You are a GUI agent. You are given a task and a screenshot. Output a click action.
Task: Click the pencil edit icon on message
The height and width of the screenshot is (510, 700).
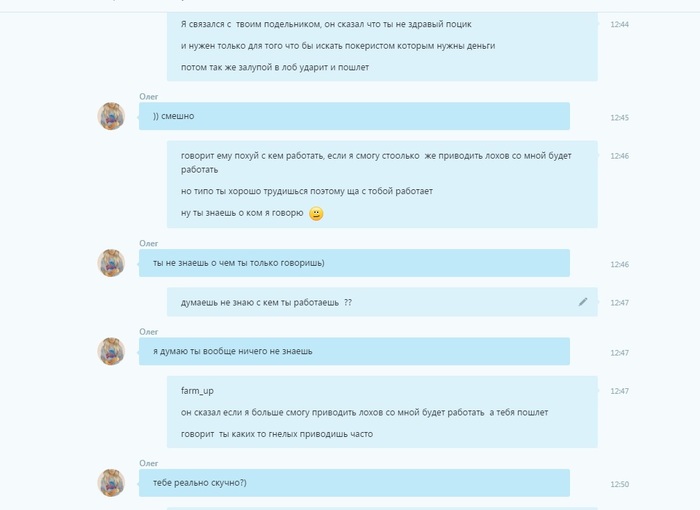tap(583, 302)
